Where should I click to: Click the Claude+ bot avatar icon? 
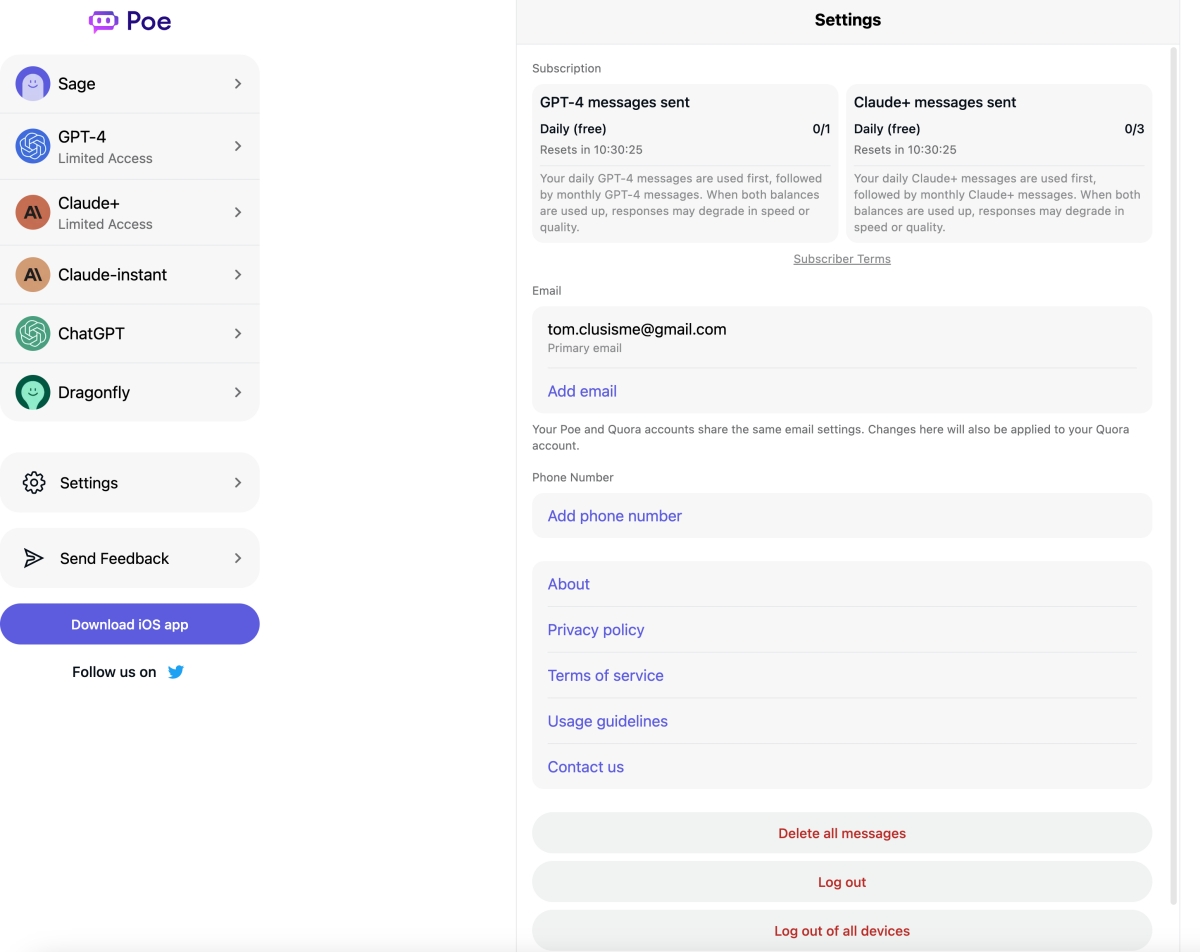click(x=33, y=212)
